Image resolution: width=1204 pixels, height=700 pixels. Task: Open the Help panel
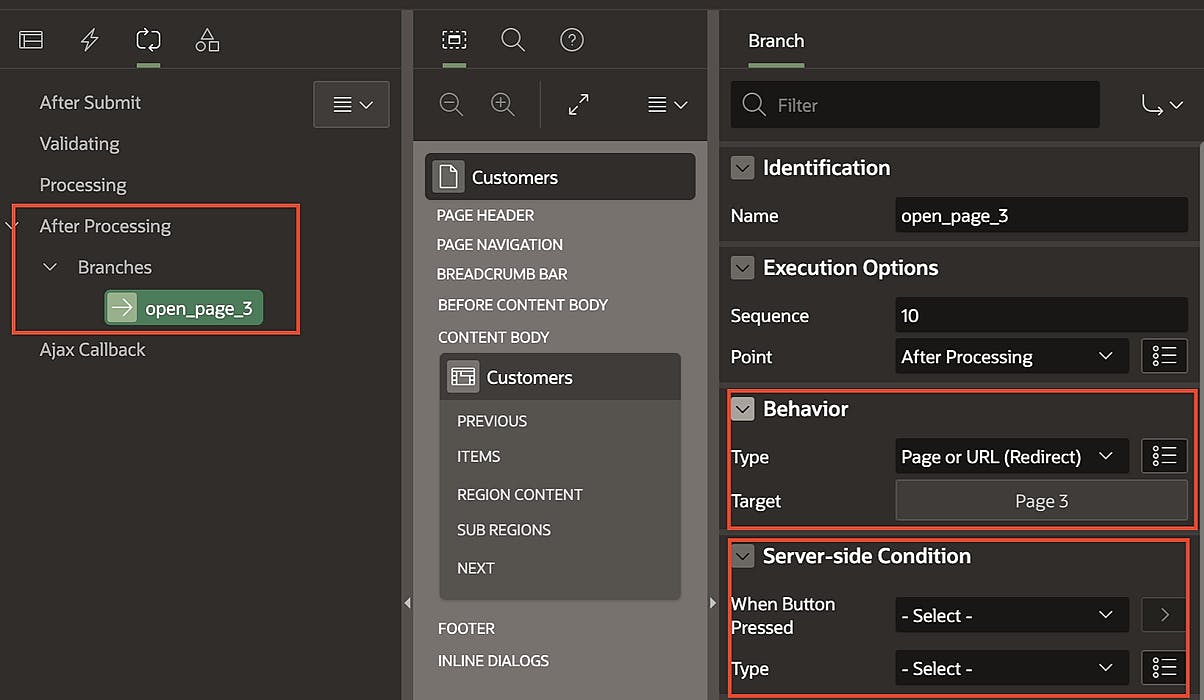click(x=571, y=40)
